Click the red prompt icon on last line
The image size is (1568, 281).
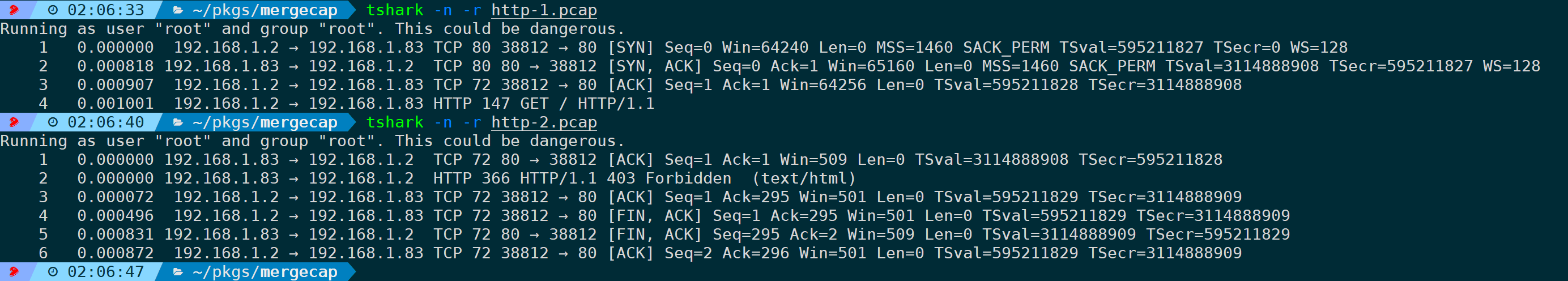[x=14, y=272]
